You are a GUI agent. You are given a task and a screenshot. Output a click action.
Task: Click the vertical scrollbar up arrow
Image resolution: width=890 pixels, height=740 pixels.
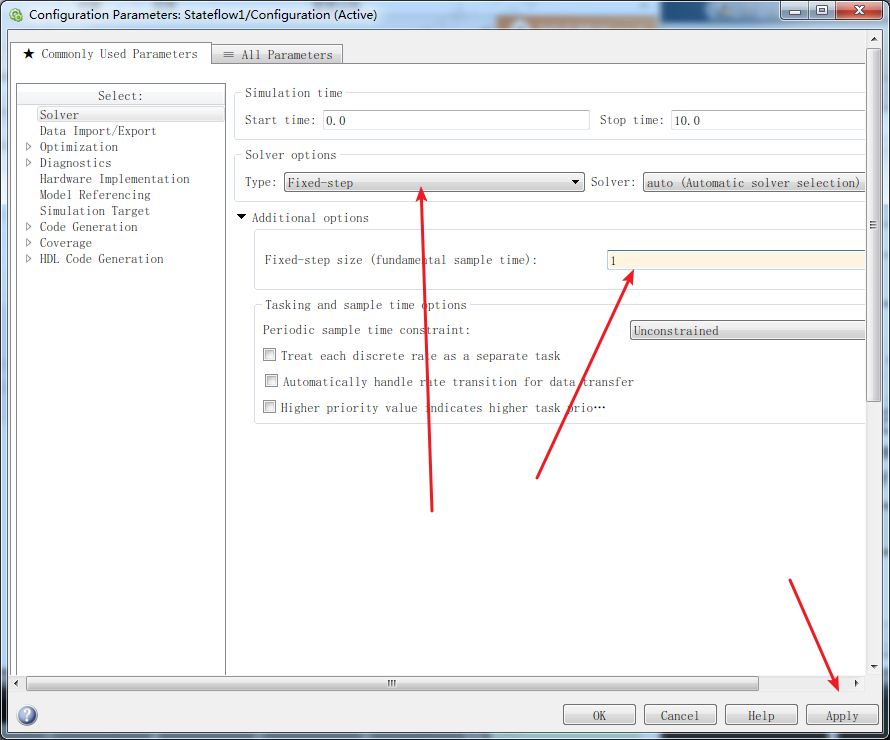tap(874, 39)
